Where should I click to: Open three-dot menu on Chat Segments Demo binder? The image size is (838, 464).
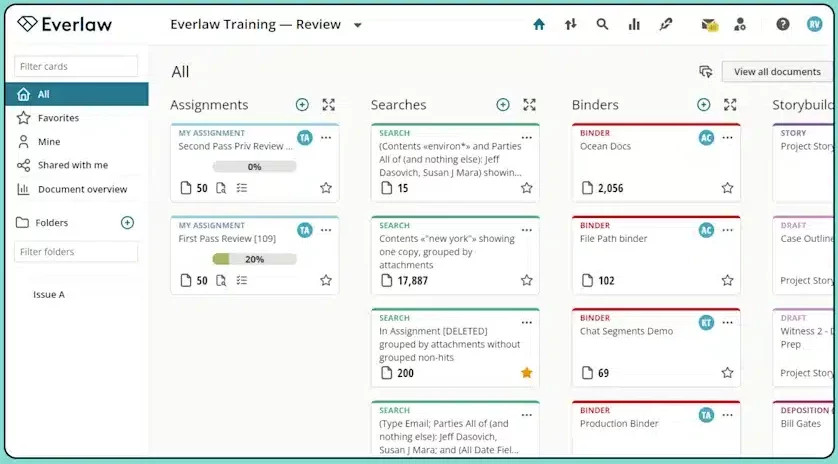(x=727, y=323)
